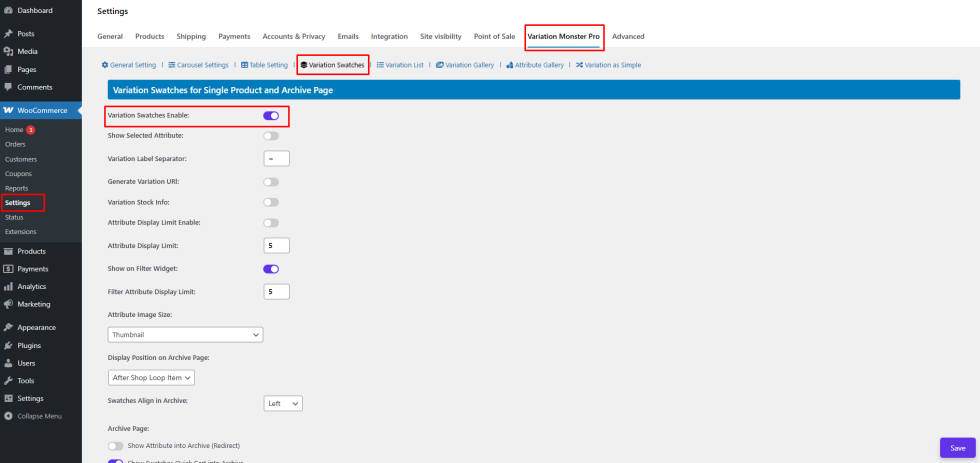Click the Filter Attribute Display Limit field
Screen dimensions: 980x463
pyautogui.click(x=276, y=292)
